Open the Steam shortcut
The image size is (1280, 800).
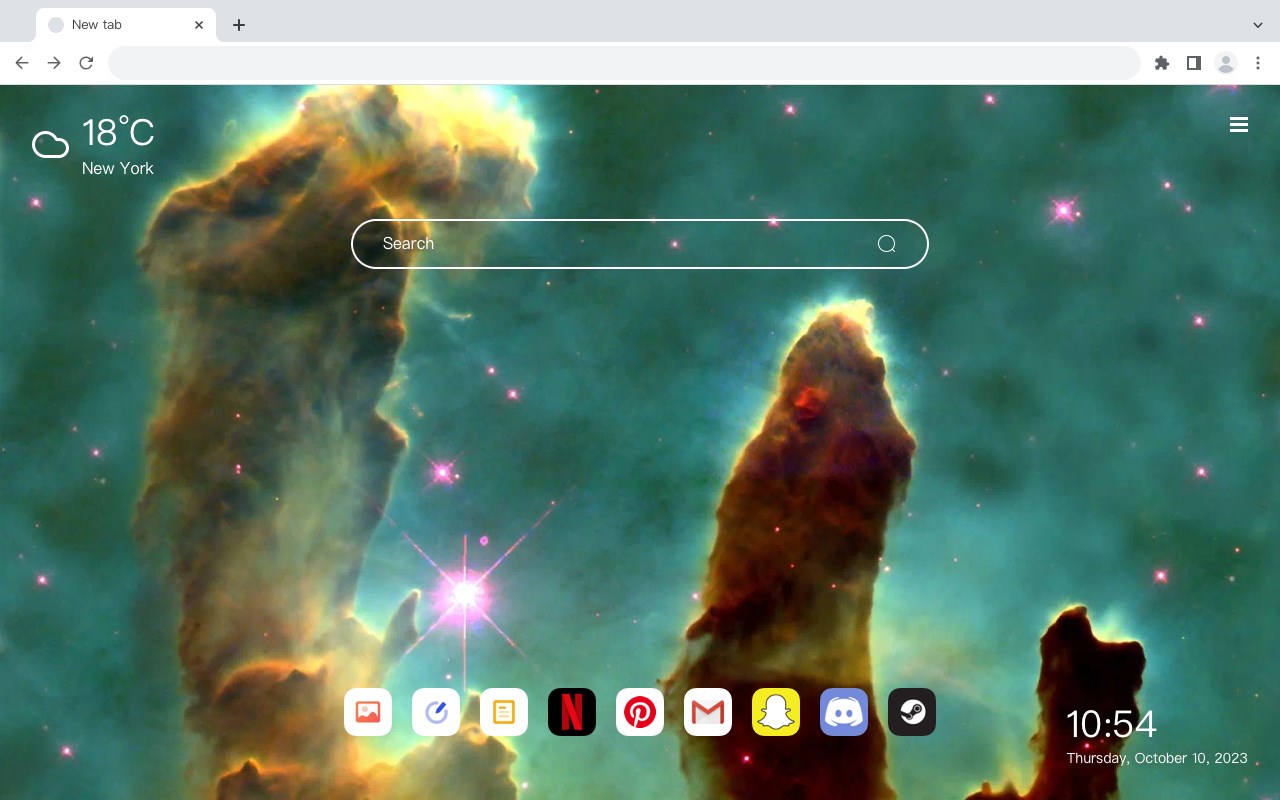coord(912,712)
